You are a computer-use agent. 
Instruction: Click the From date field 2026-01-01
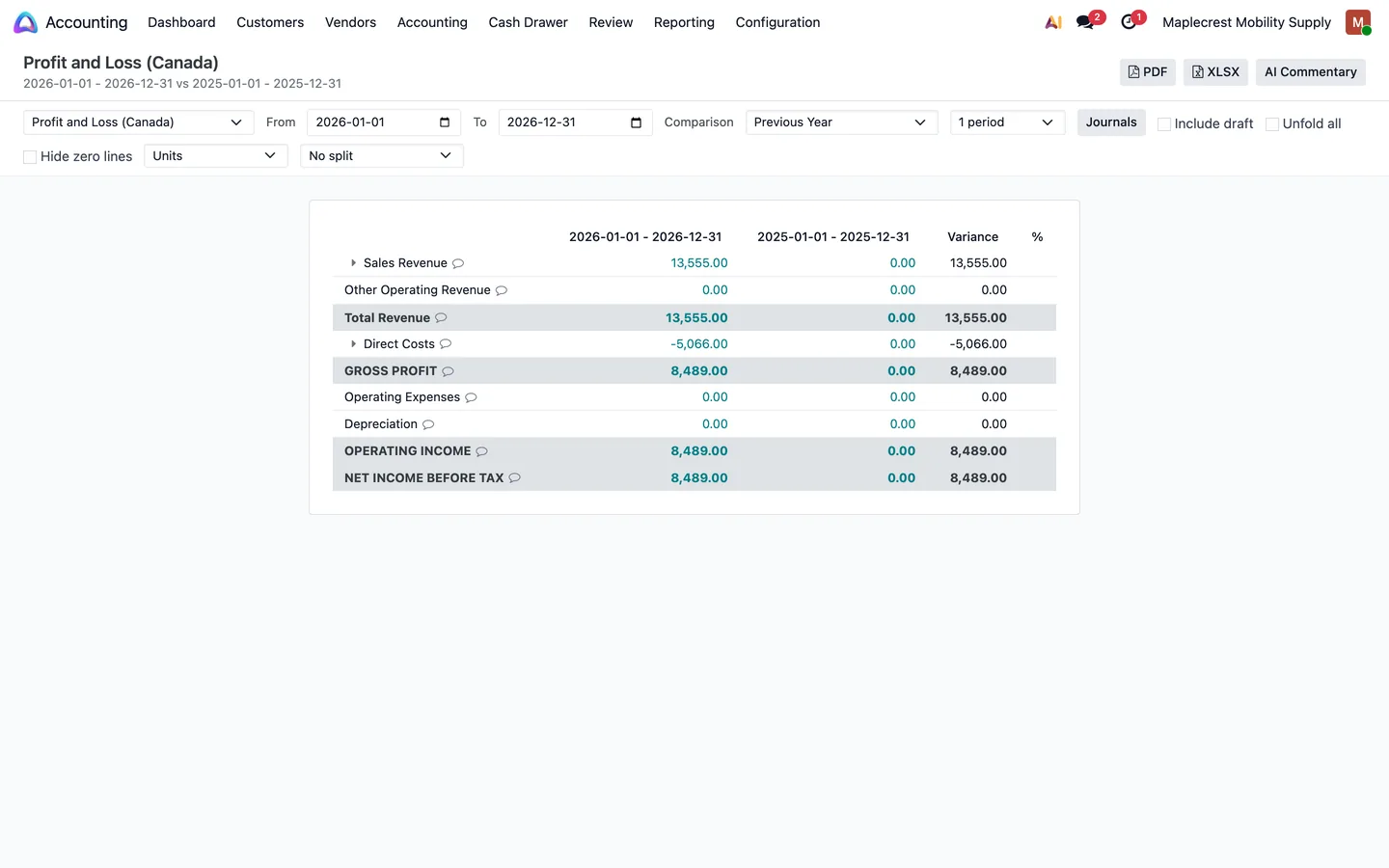click(x=383, y=122)
